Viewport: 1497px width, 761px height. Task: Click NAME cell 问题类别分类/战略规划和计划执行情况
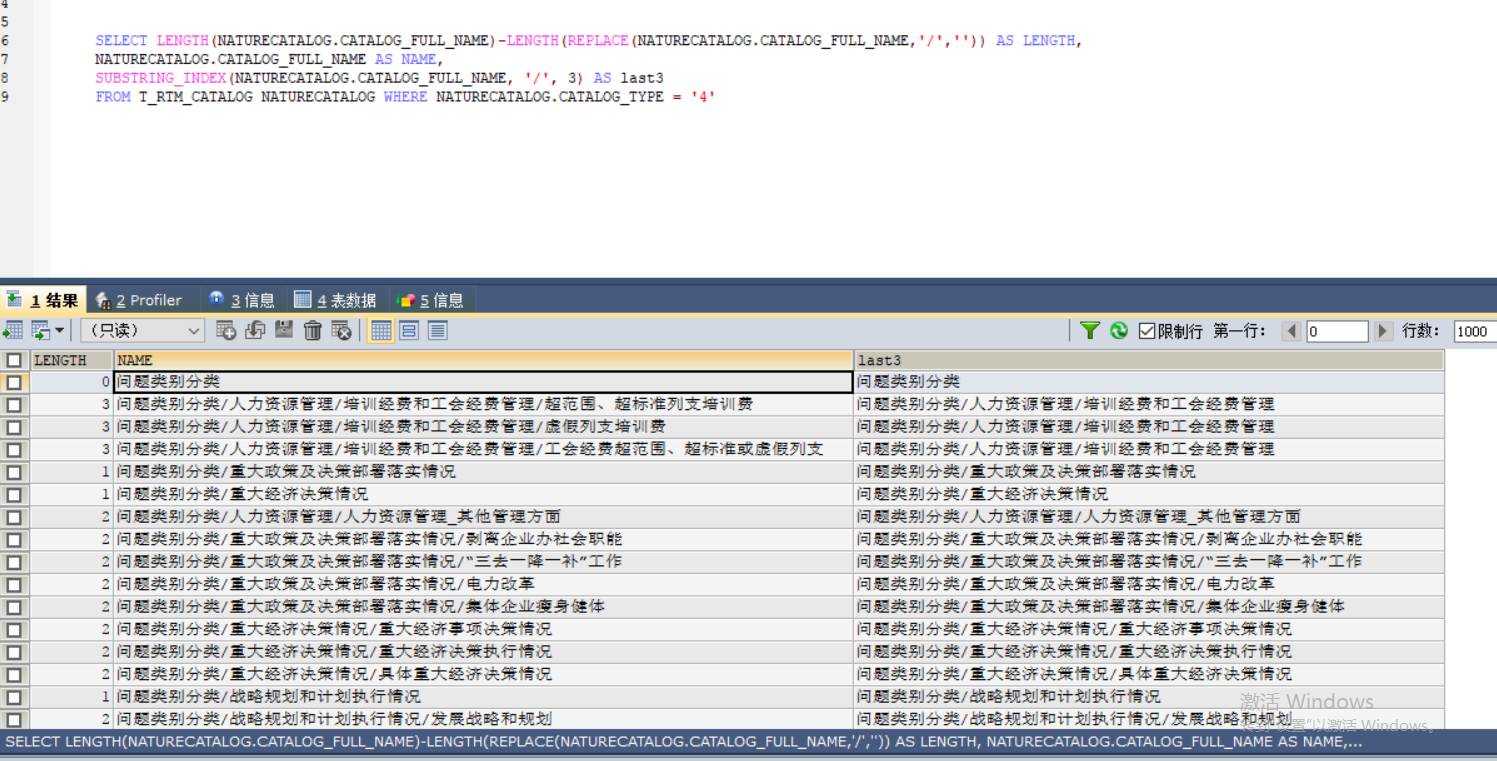pyautogui.click(x=483, y=696)
